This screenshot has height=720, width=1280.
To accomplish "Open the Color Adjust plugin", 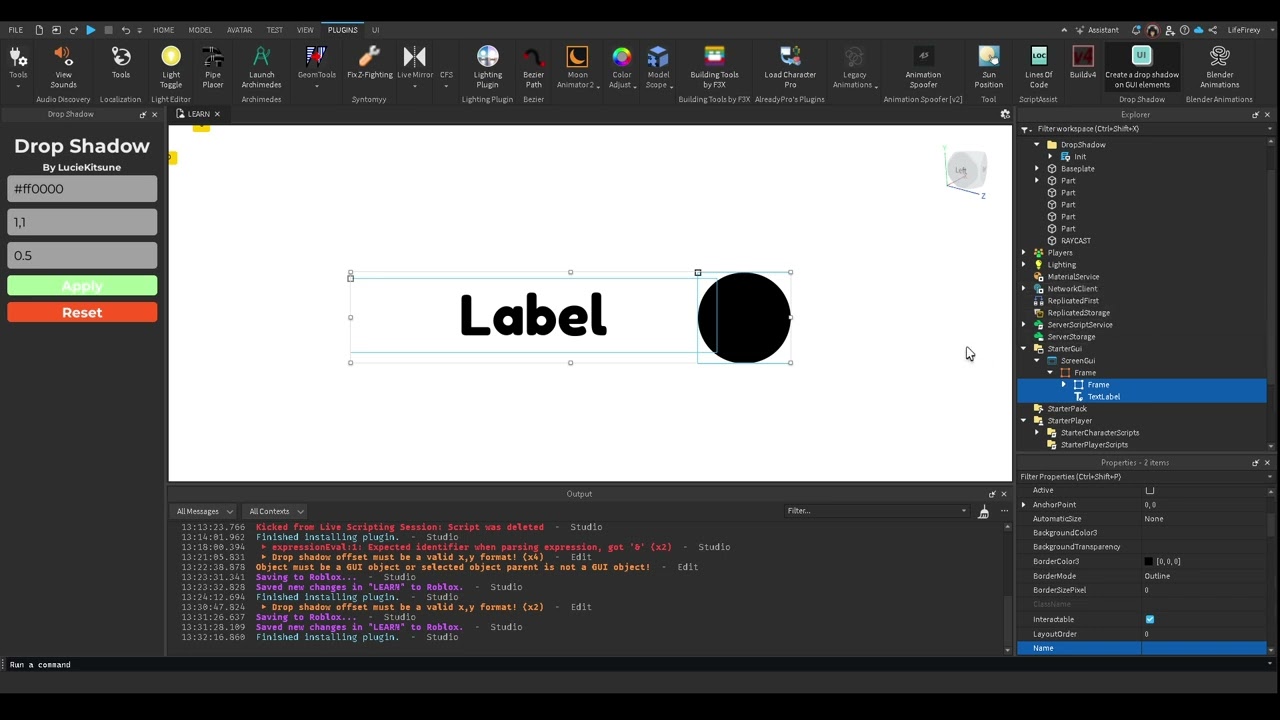I will click(621, 67).
